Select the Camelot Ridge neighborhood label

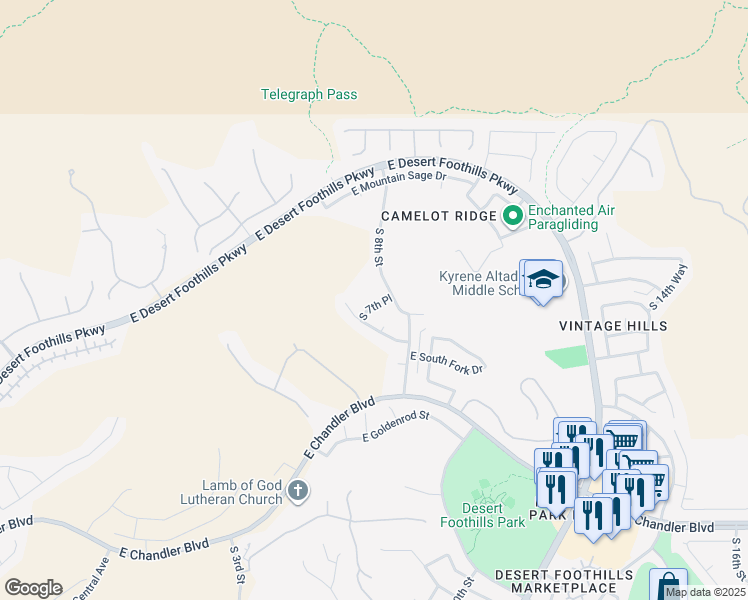pos(439,216)
